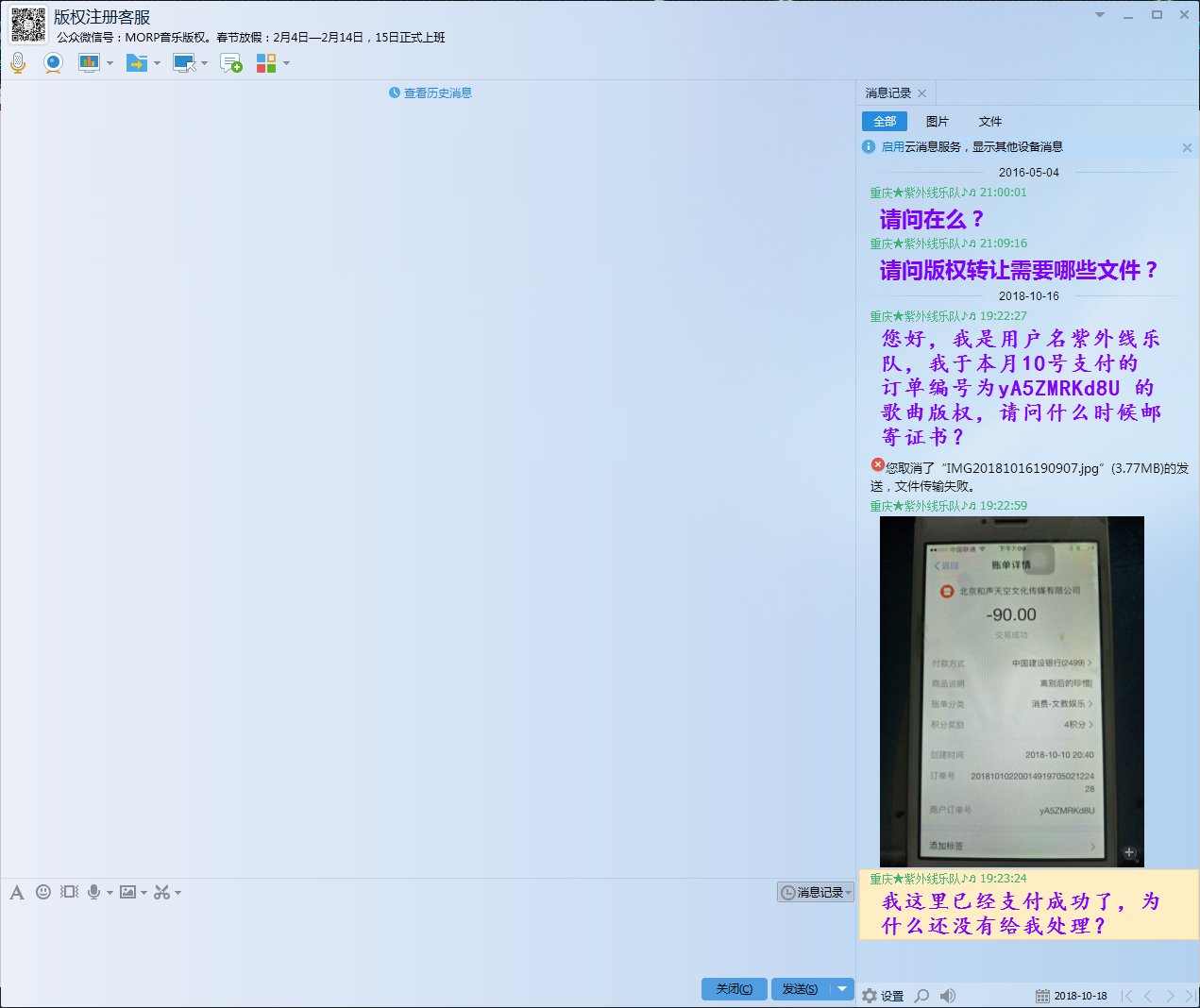
Task: Expand the screenshot tool dropdown arrow
Action: coord(177,893)
